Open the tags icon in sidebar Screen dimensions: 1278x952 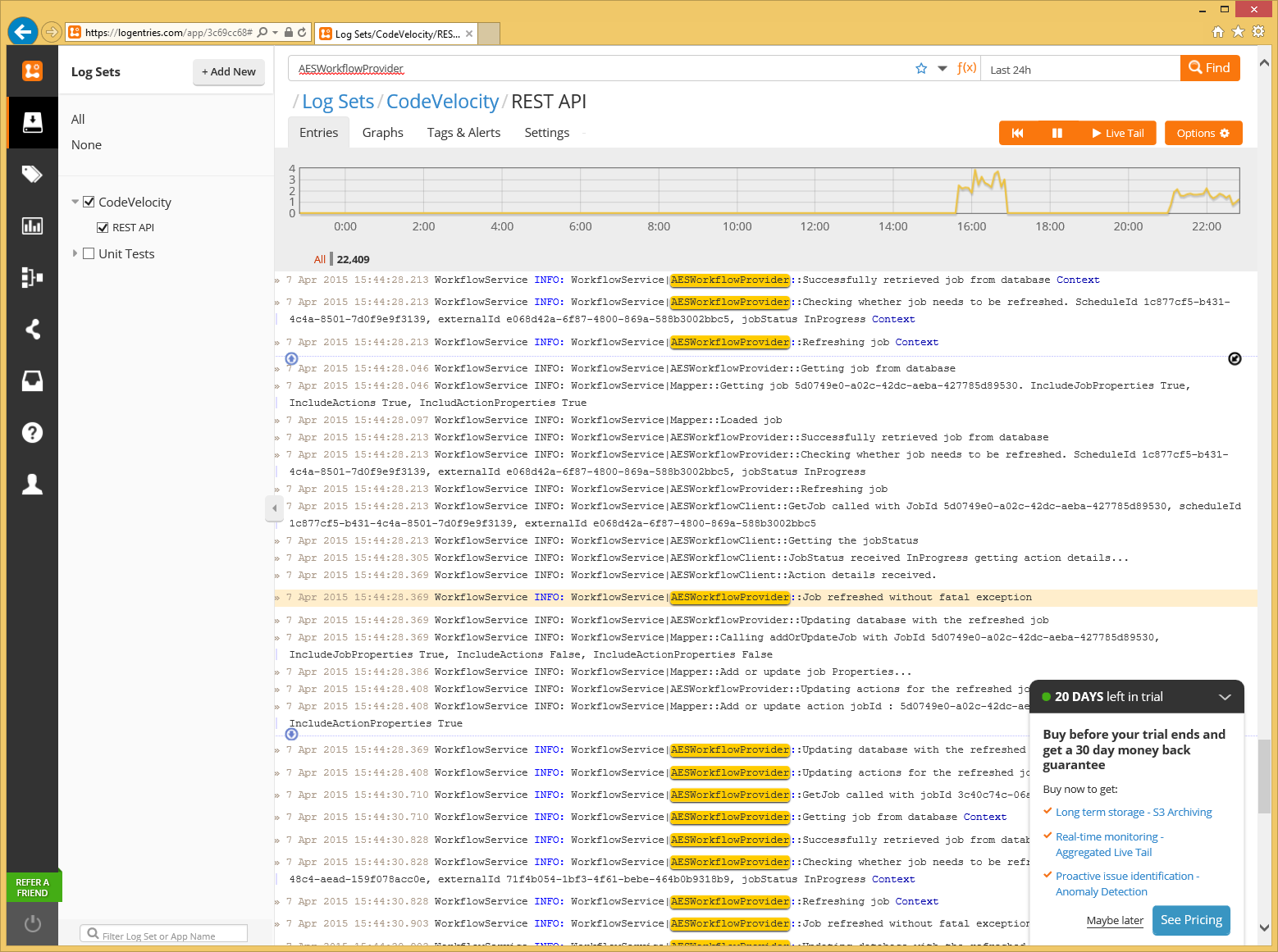pyautogui.click(x=32, y=174)
